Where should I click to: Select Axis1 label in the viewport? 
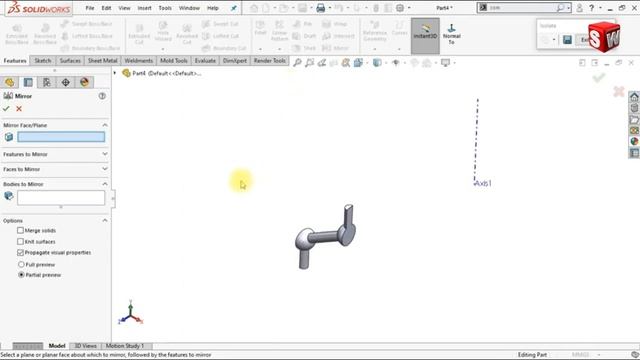[x=483, y=183]
